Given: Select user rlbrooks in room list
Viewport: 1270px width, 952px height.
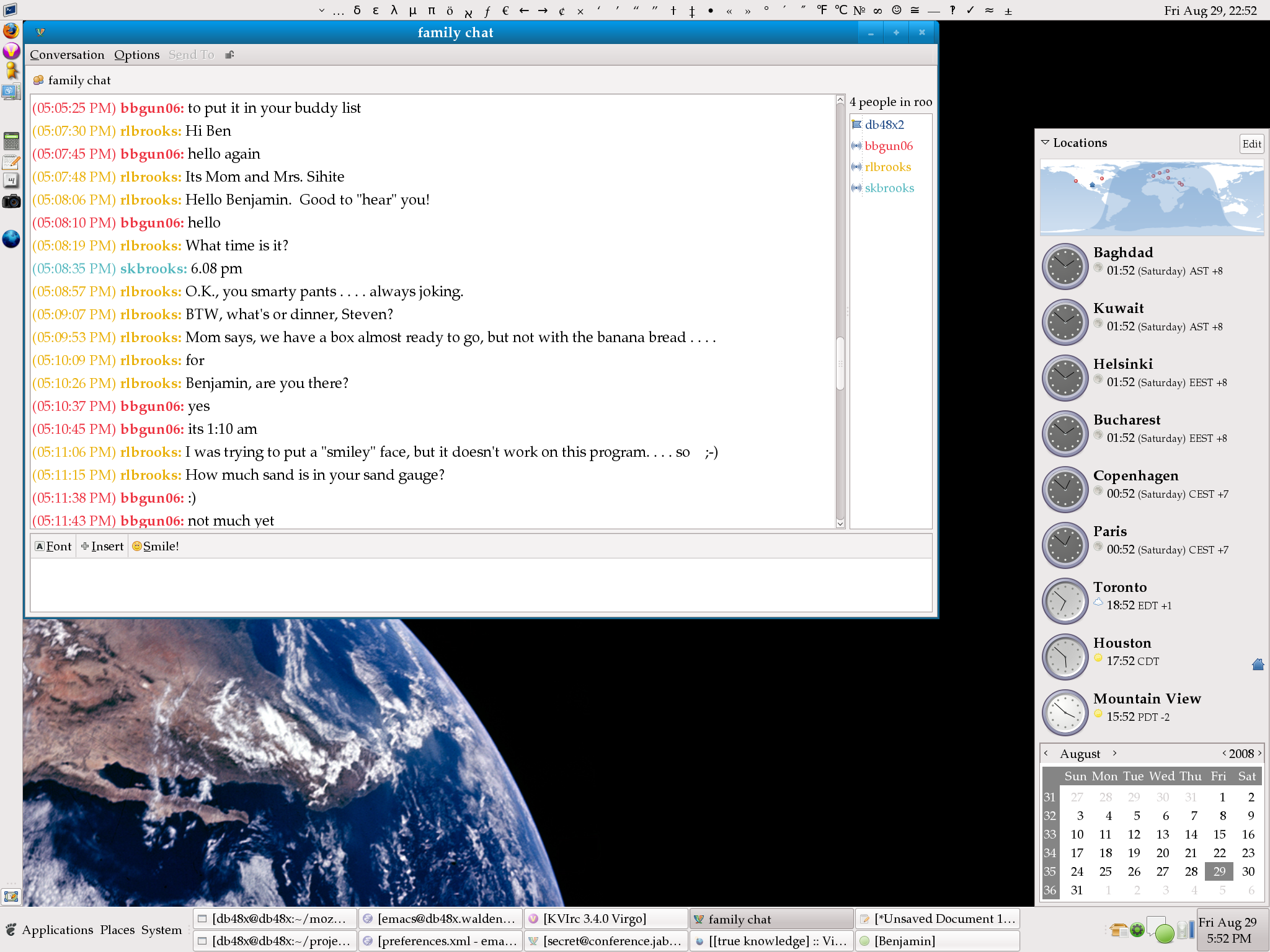Looking at the screenshot, I should click(x=888, y=167).
